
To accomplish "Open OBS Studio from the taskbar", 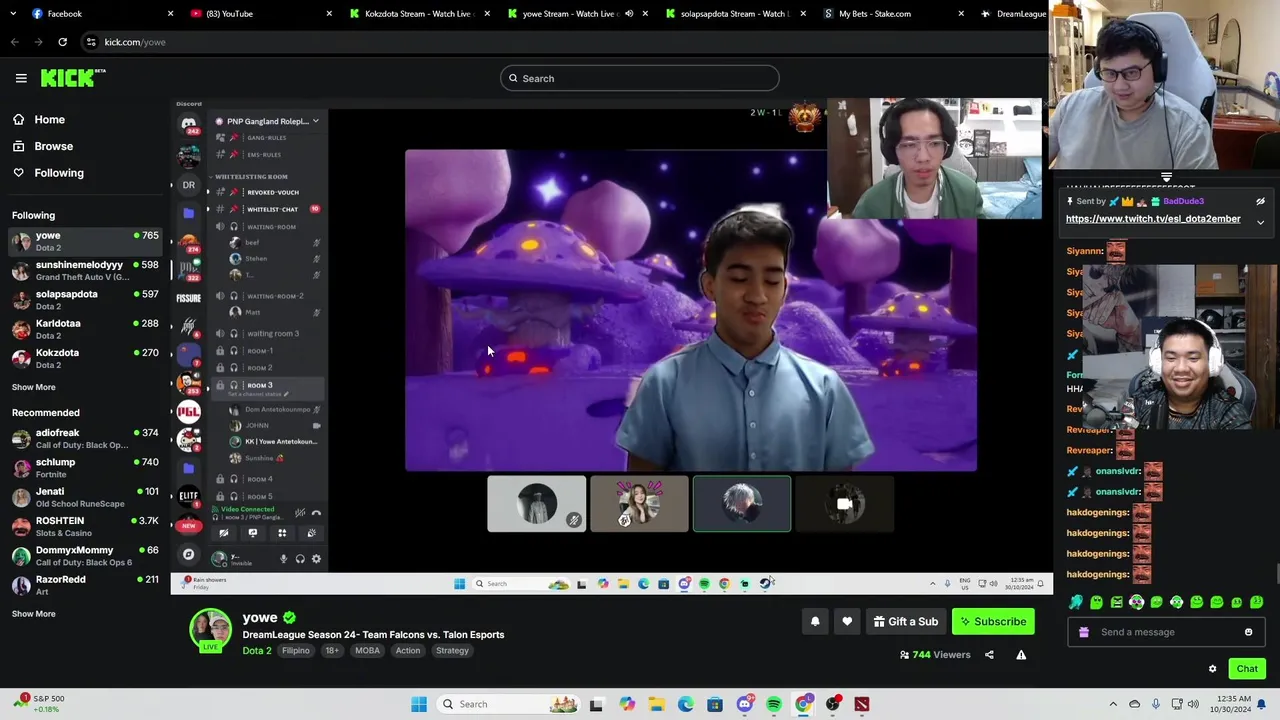I will coord(832,704).
